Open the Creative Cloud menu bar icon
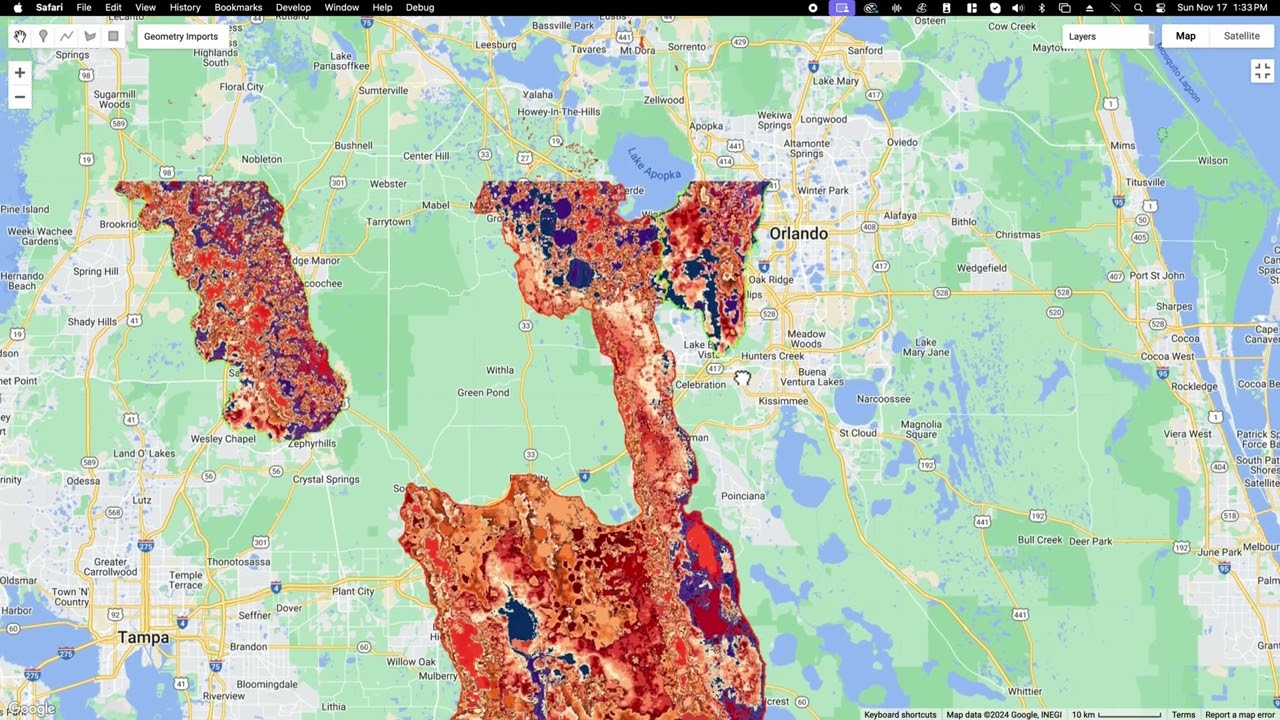1280x720 pixels. [x=871, y=7]
